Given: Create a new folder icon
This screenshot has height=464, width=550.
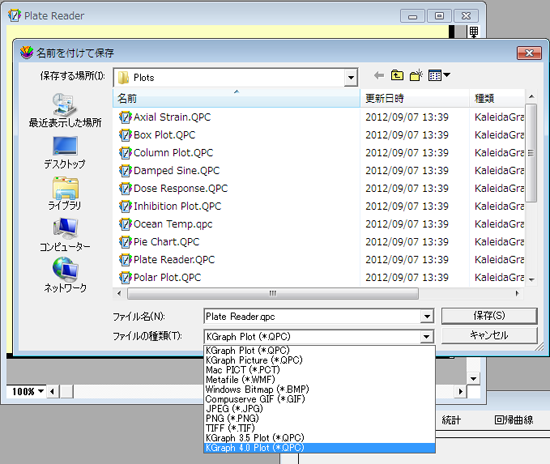Looking at the screenshot, I should pos(416,75).
